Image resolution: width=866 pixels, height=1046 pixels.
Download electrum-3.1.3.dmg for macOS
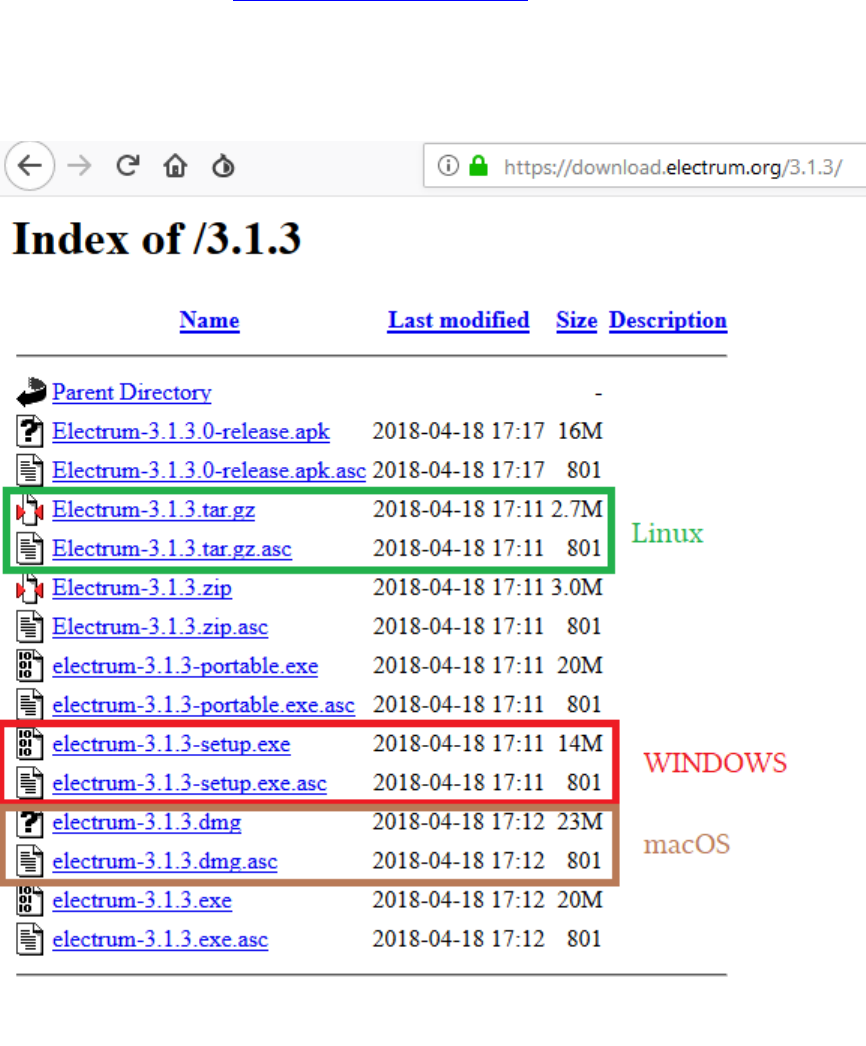[147, 822]
